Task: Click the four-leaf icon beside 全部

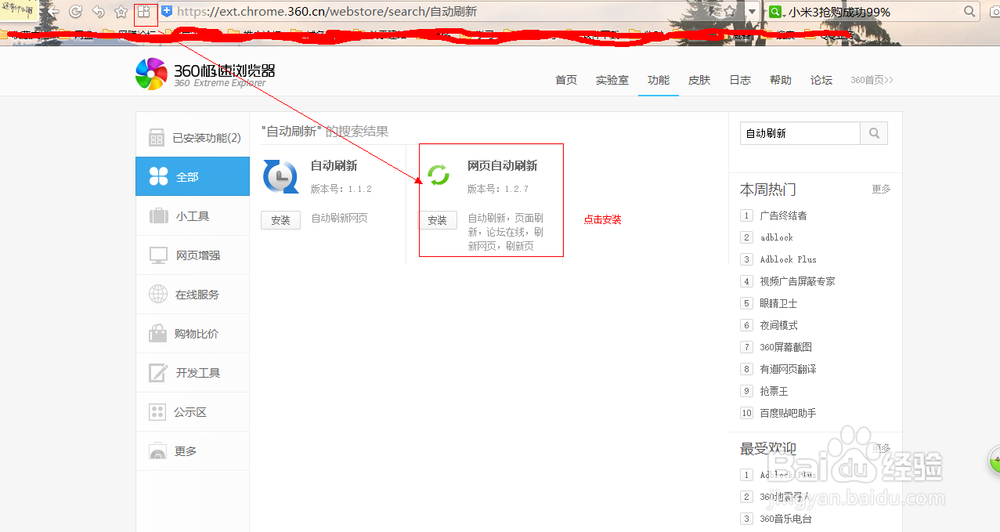Action: point(158,176)
